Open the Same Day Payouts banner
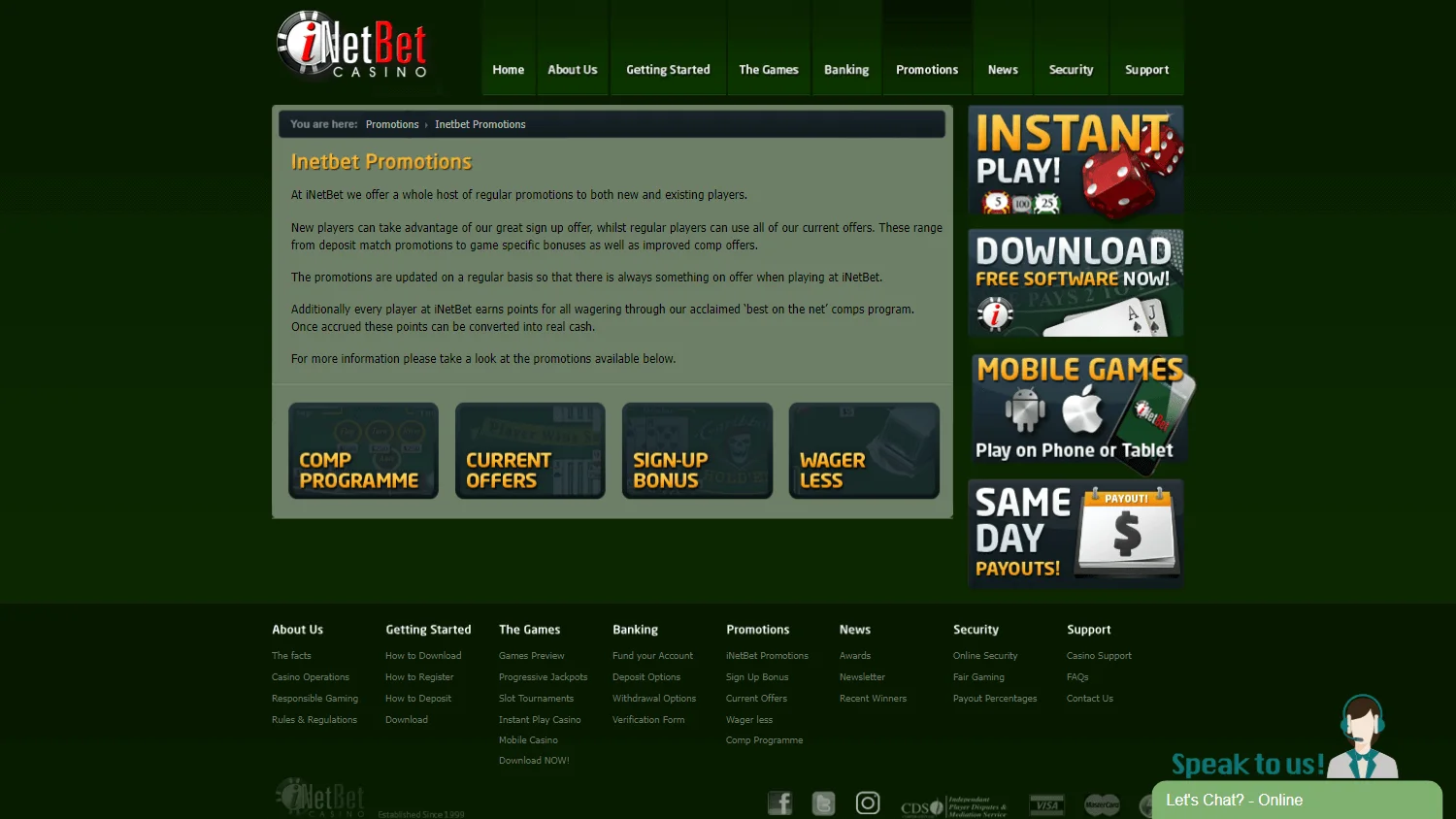The width and height of the screenshot is (1456, 819). click(x=1075, y=533)
